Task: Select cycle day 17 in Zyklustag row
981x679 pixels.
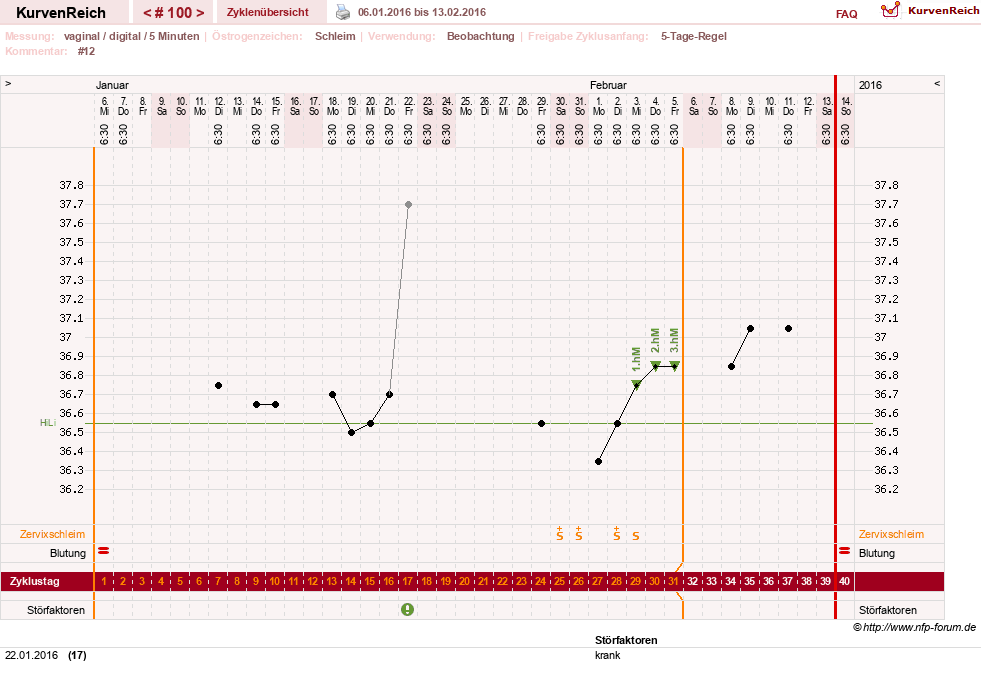Action: 408,581
